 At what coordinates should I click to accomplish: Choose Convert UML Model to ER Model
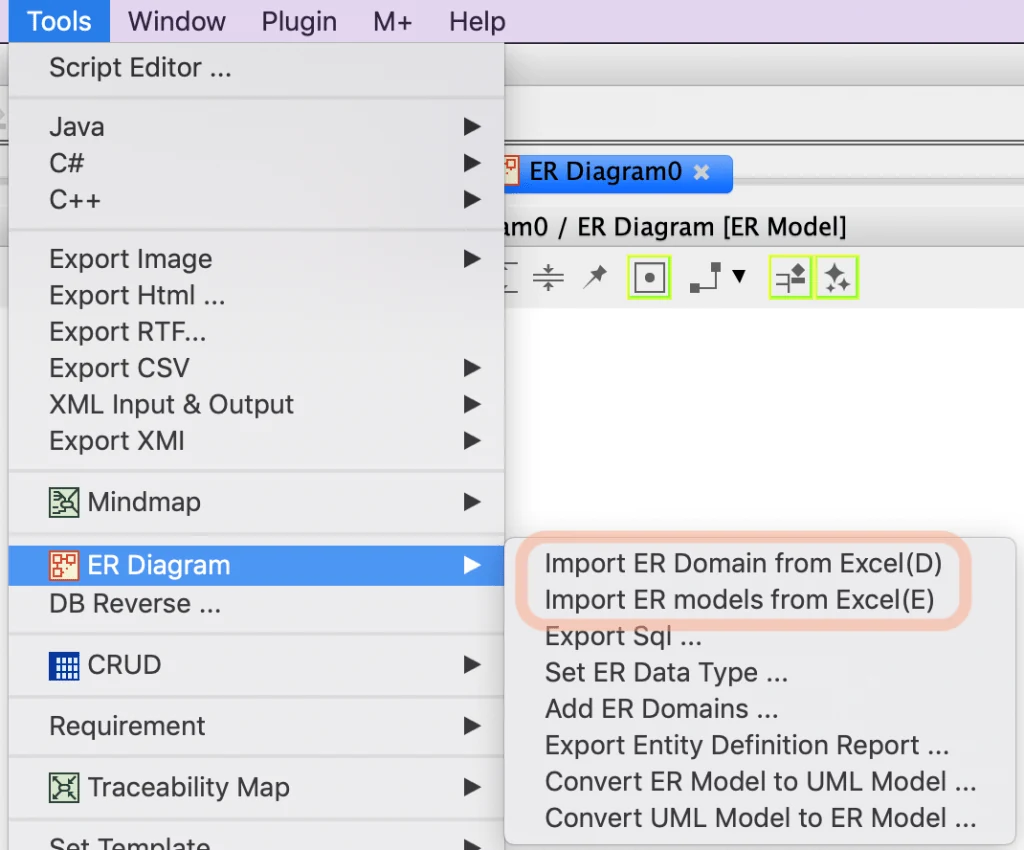pyautogui.click(x=761, y=818)
